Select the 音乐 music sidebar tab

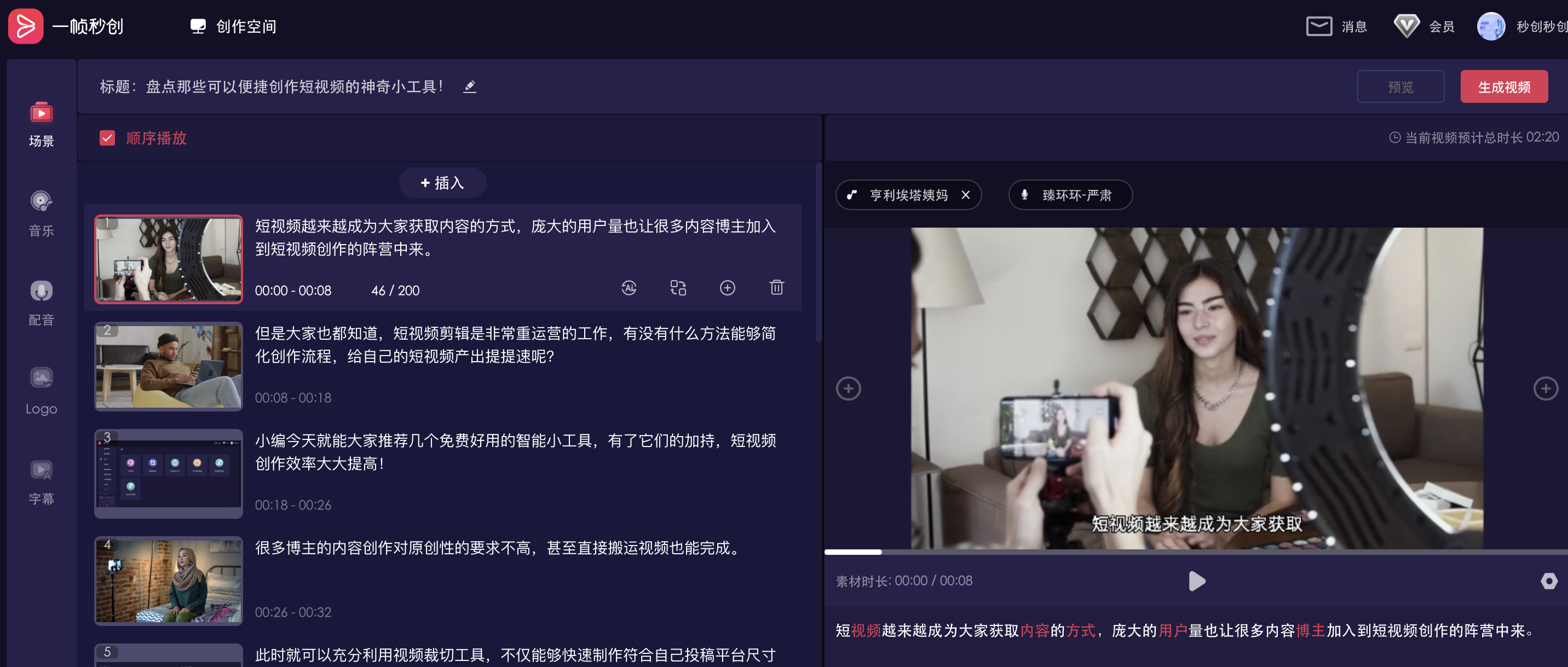[x=42, y=214]
